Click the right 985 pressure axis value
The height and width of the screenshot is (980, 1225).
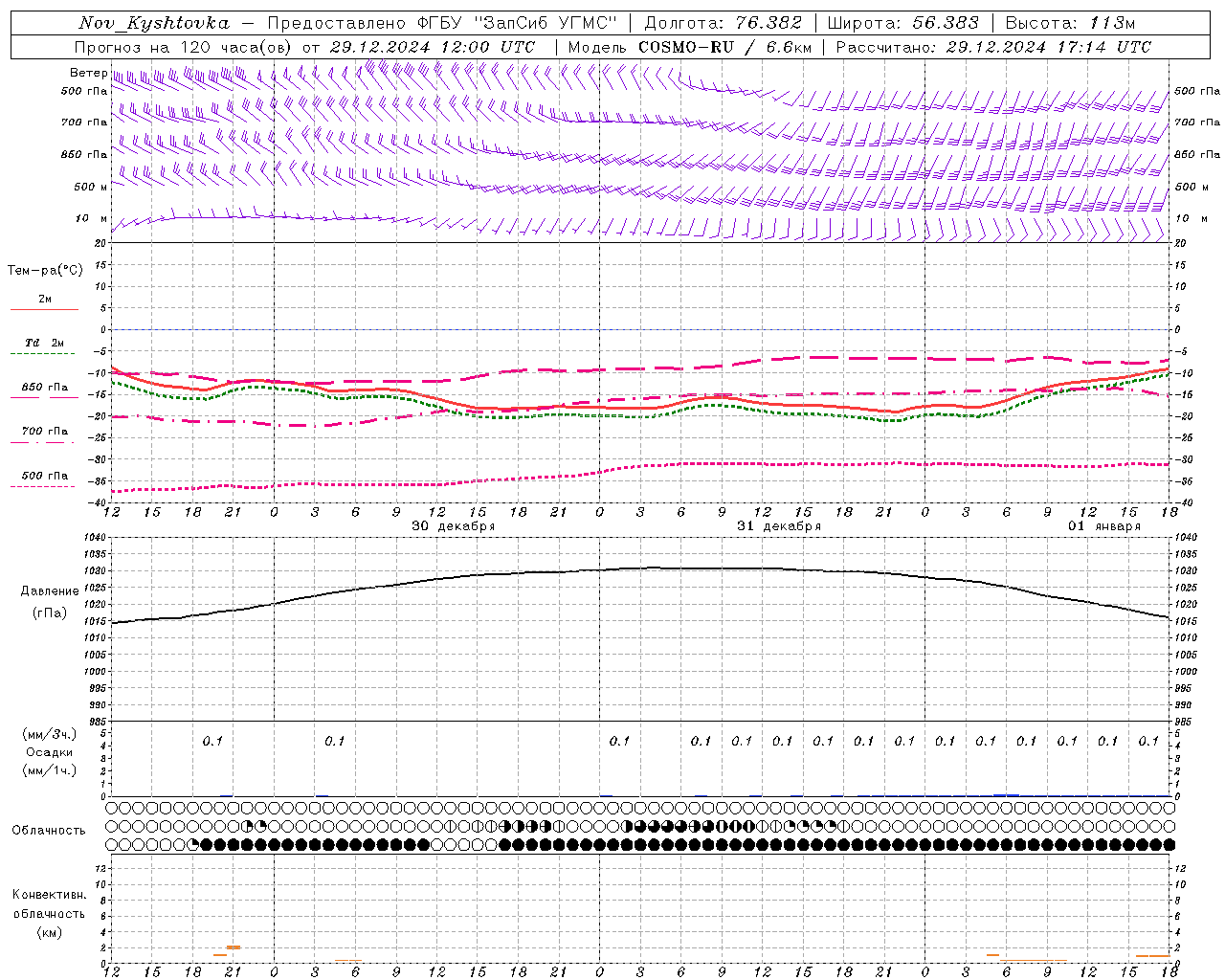tap(1185, 722)
